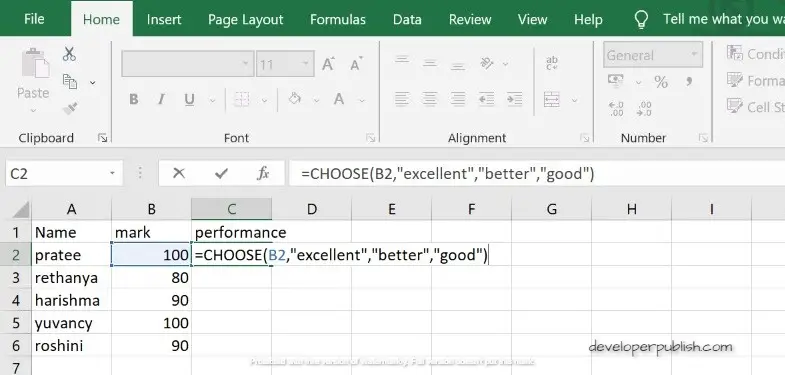Viewport: 785px width, 375px height.
Task: Open Insert Function fx dialog
Action: 263,174
